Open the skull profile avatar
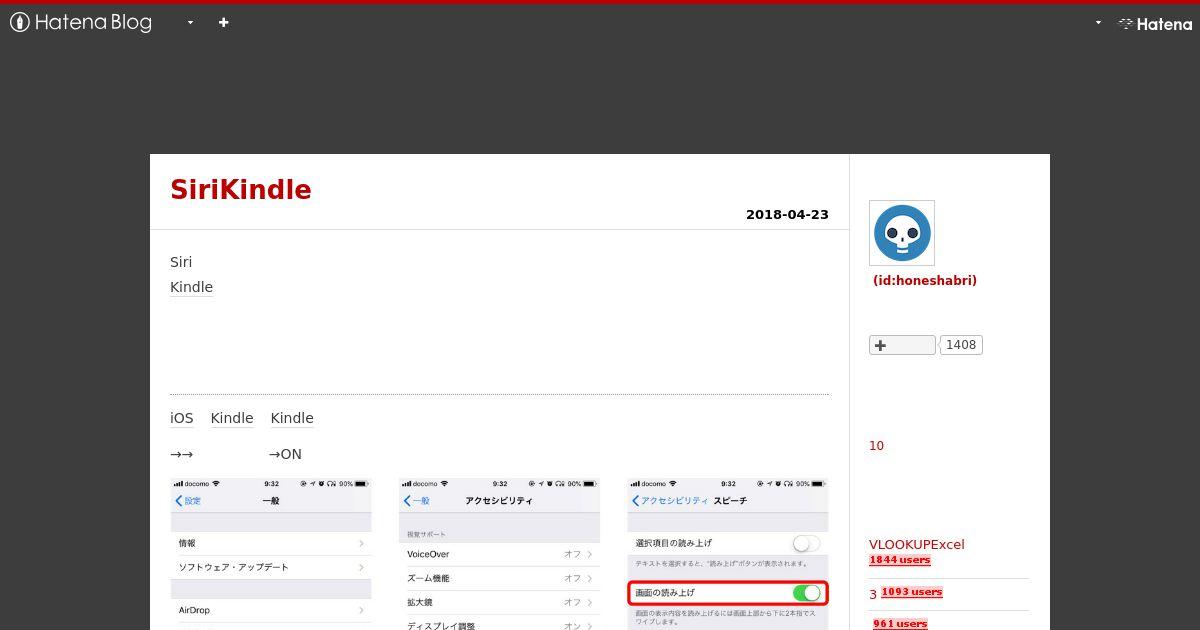The height and width of the screenshot is (630, 1200). [902, 233]
